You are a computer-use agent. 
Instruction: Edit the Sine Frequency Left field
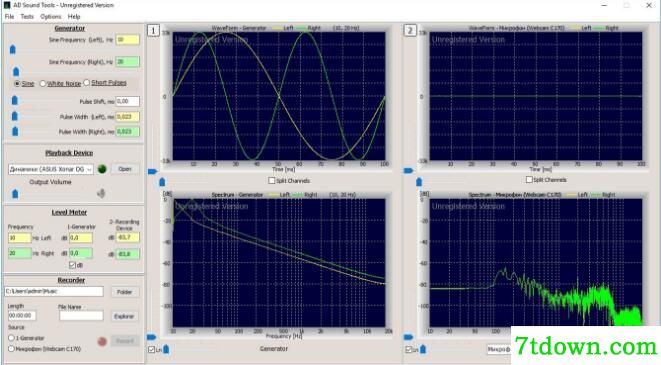(x=127, y=40)
